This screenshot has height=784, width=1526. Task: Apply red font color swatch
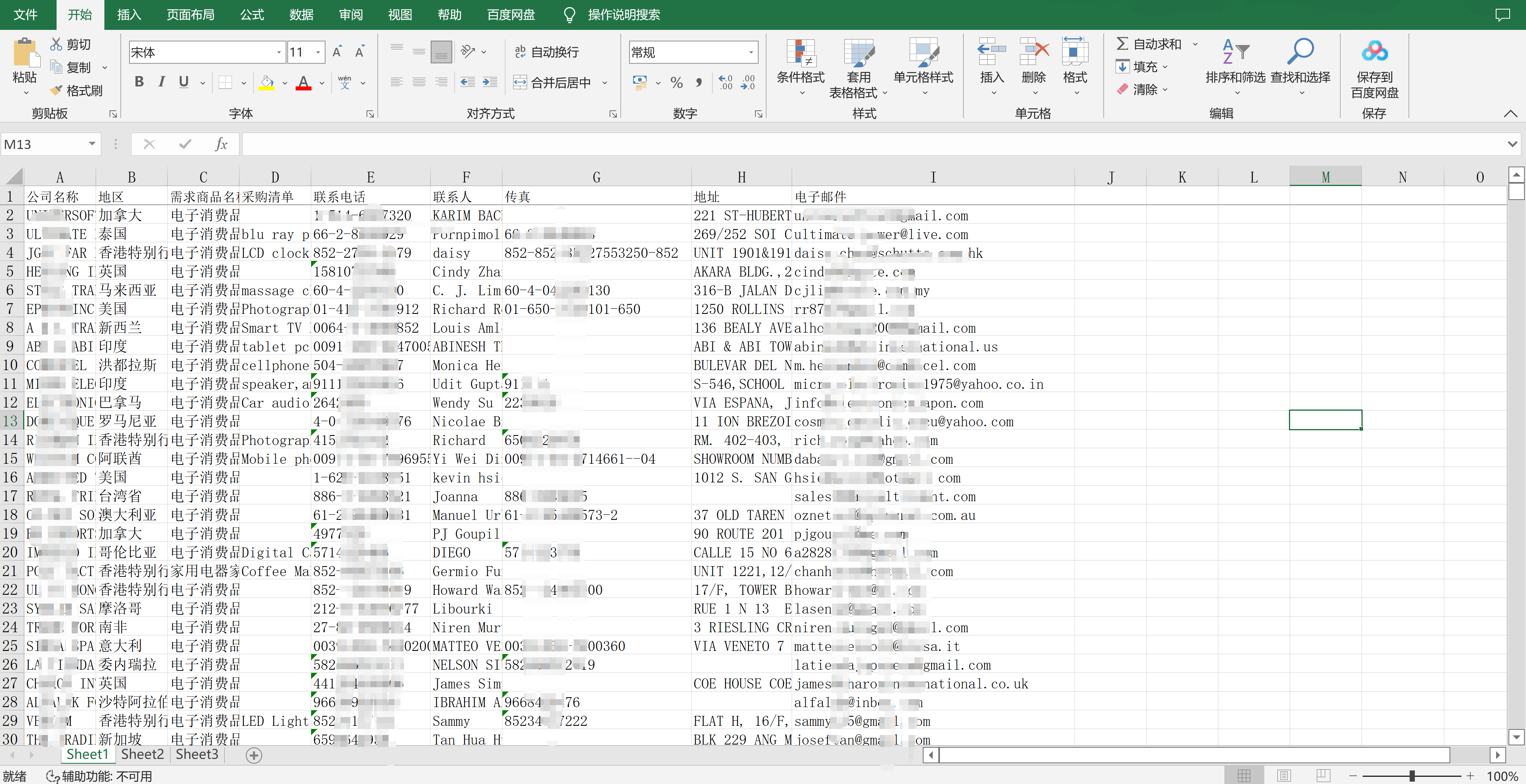point(304,82)
